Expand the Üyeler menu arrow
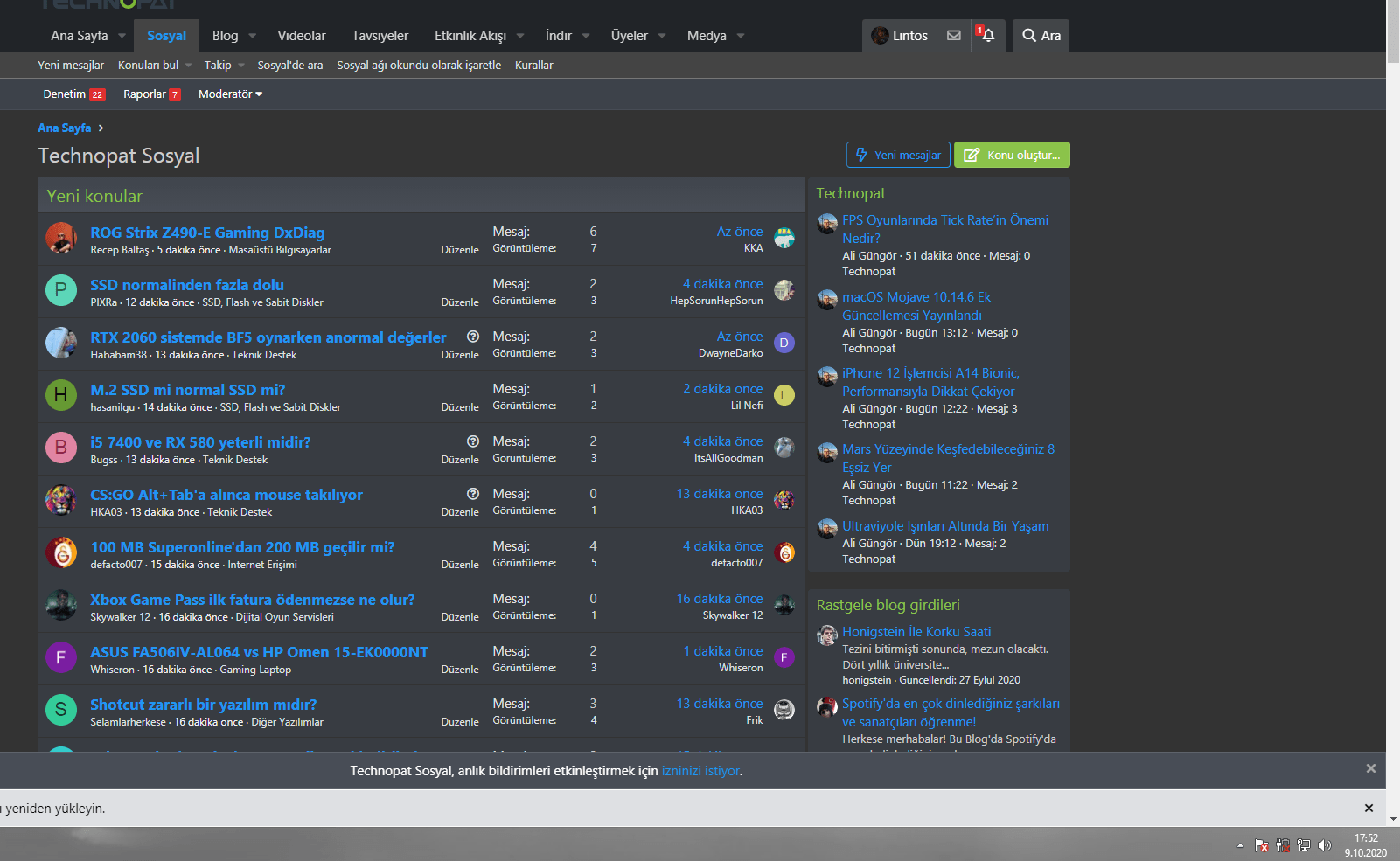 (x=662, y=36)
